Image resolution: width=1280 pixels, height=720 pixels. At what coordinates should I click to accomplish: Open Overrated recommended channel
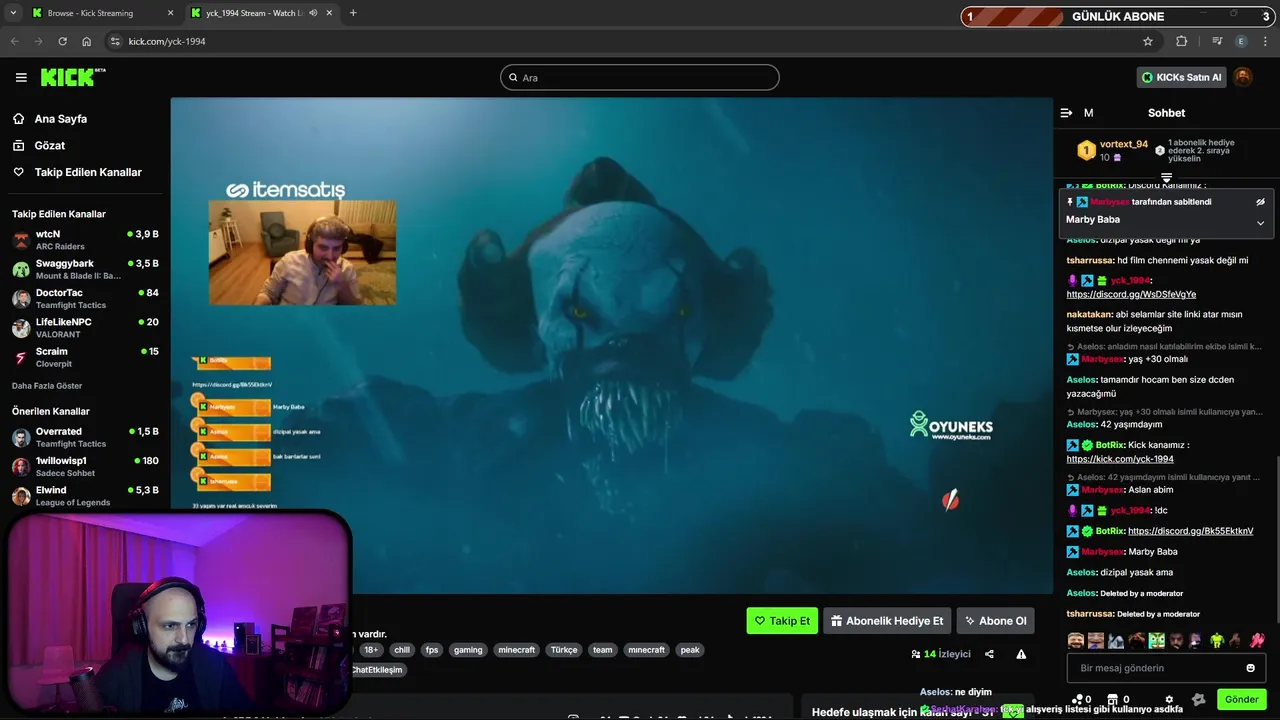click(85, 437)
